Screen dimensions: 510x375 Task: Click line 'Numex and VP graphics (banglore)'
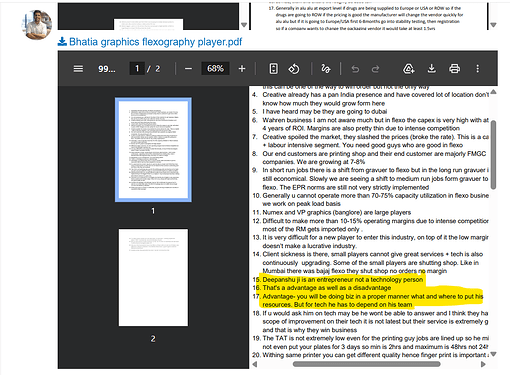pyautogui.click(x=337, y=212)
